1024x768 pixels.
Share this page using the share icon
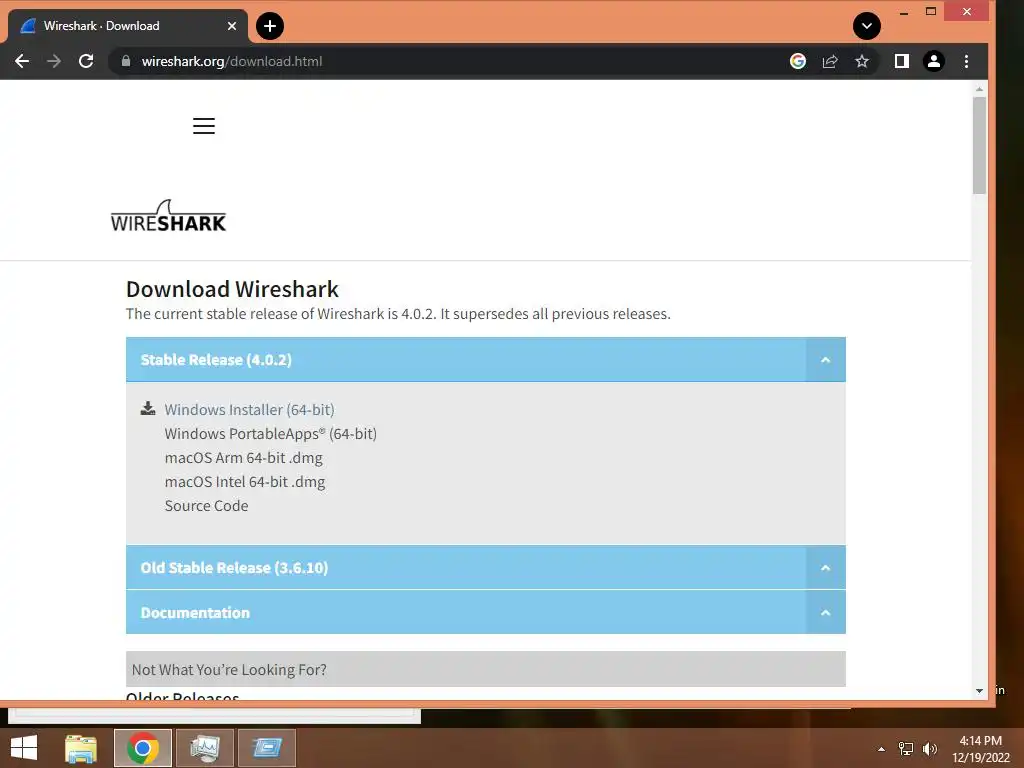[x=830, y=61]
